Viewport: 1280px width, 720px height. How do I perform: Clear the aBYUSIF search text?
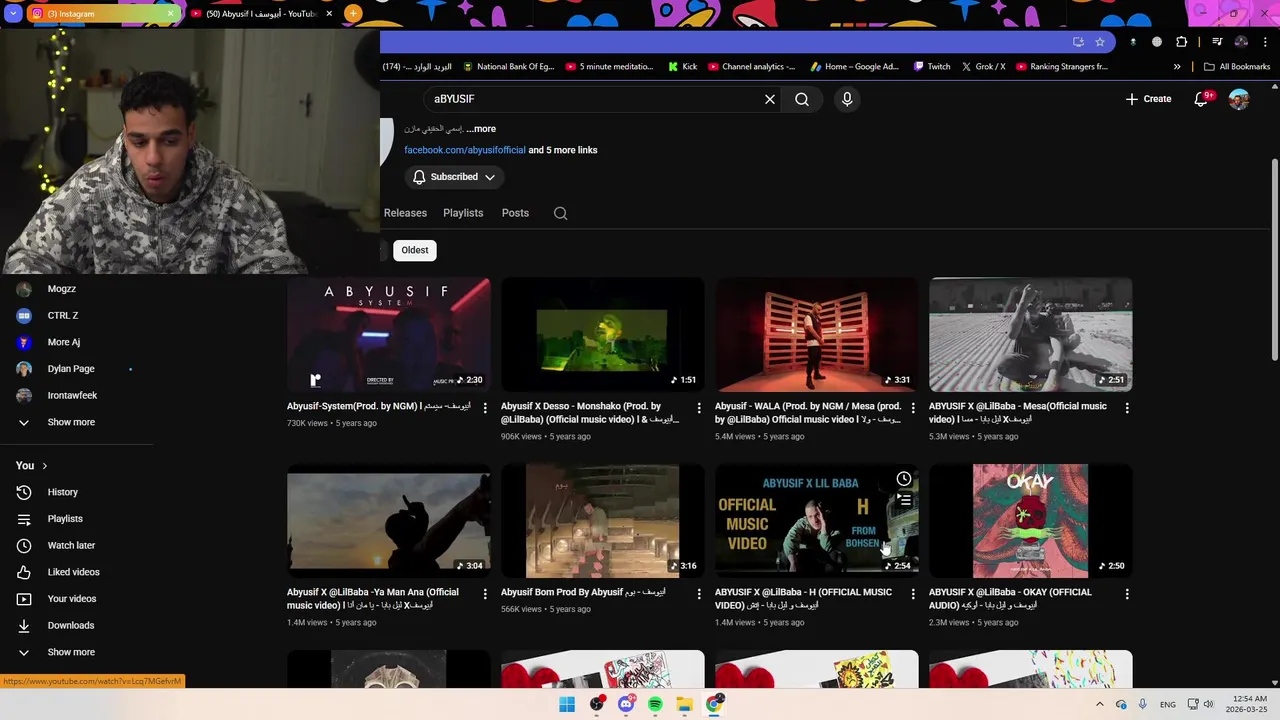(770, 99)
